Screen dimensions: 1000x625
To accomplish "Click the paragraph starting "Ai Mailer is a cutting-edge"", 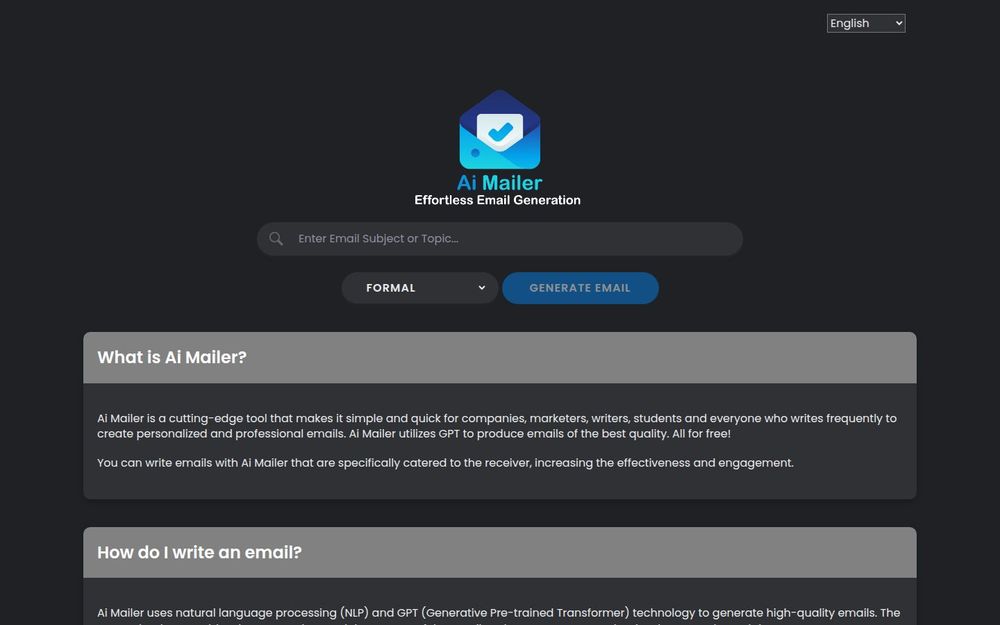I will tap(497, 426).
